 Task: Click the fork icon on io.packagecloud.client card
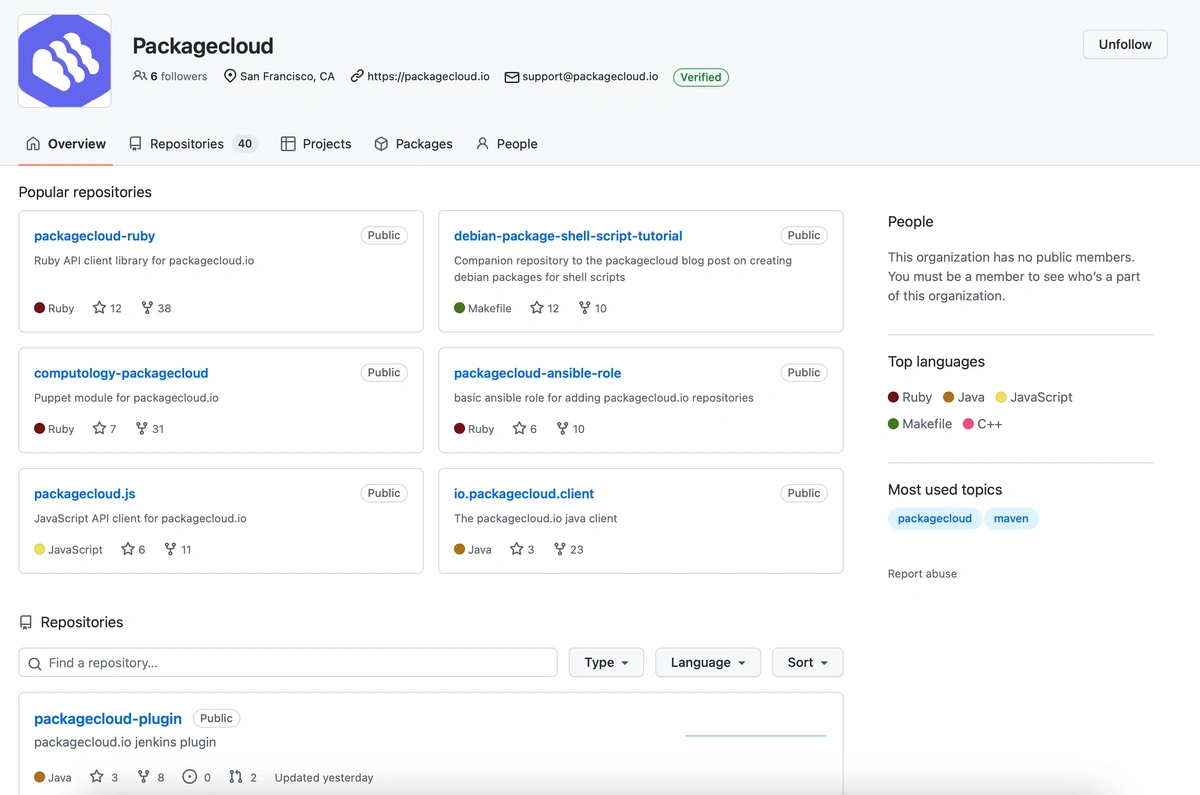pyautogui.click(x=558, y=548)
